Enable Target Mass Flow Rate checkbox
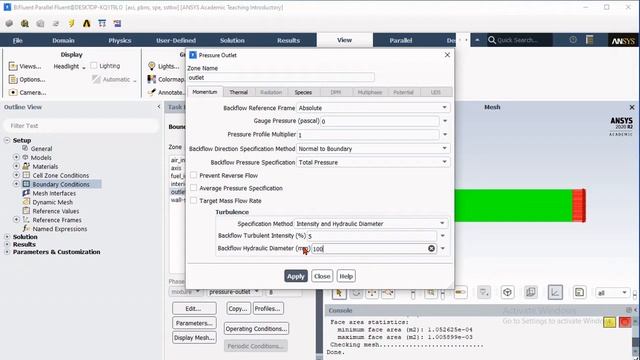This screenshot has height=360, width=640. [x=193, y=200]
